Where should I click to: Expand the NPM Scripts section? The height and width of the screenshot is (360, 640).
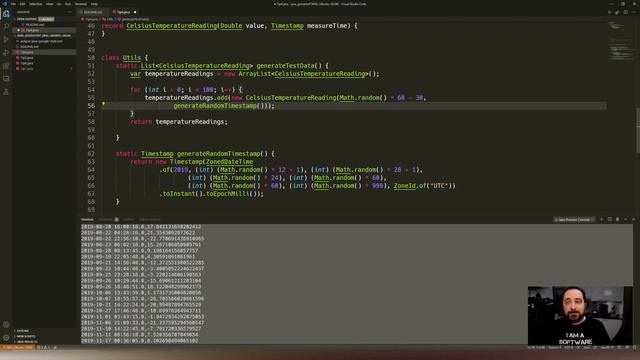pos(26,336)
